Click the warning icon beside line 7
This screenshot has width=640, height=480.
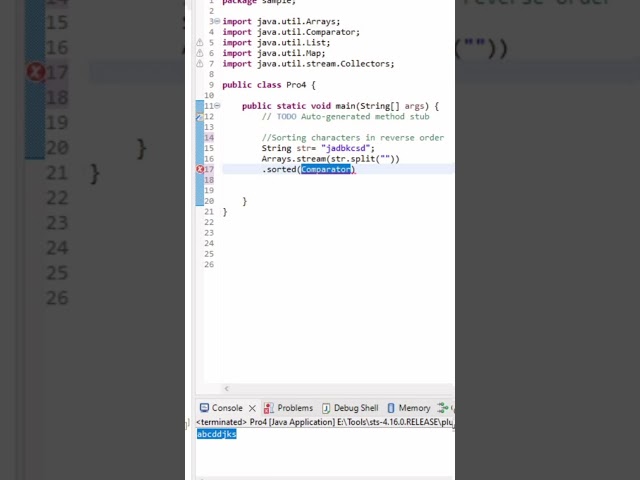tap(200, 64)
